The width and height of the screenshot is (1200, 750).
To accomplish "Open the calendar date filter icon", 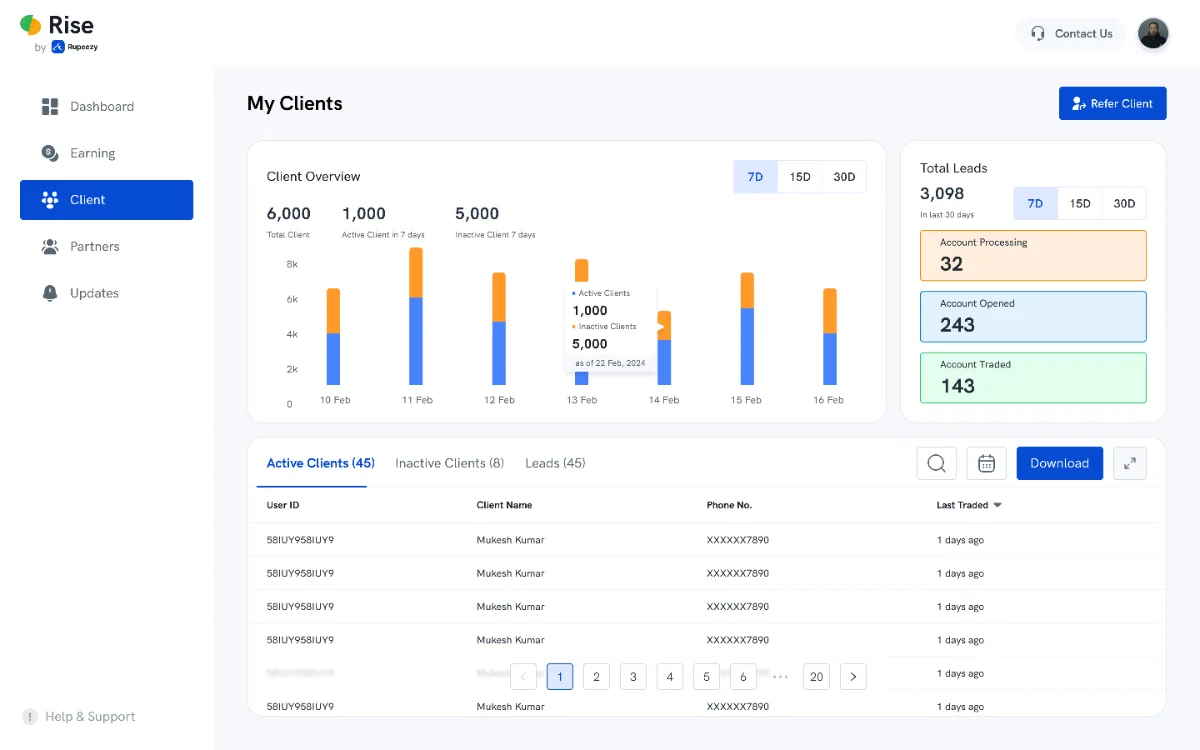I will click(986, 463).
